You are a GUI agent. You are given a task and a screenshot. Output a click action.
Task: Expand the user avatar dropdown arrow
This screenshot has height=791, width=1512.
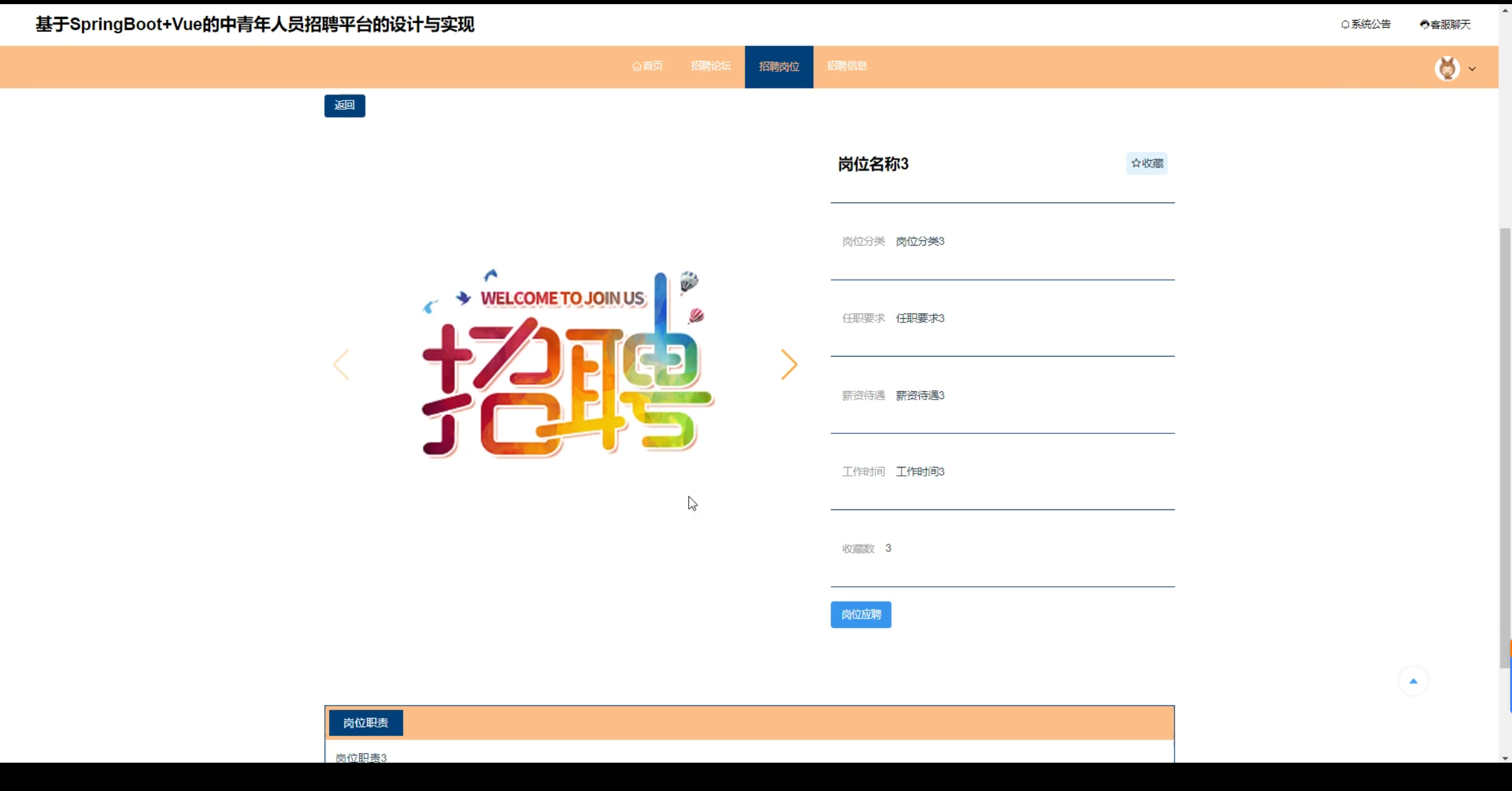(1472, 69)
